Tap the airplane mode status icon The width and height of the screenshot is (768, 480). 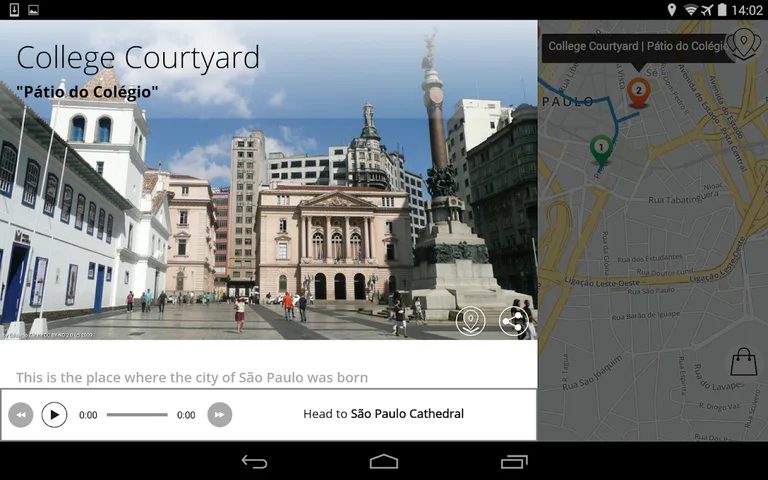coord(706,10)
